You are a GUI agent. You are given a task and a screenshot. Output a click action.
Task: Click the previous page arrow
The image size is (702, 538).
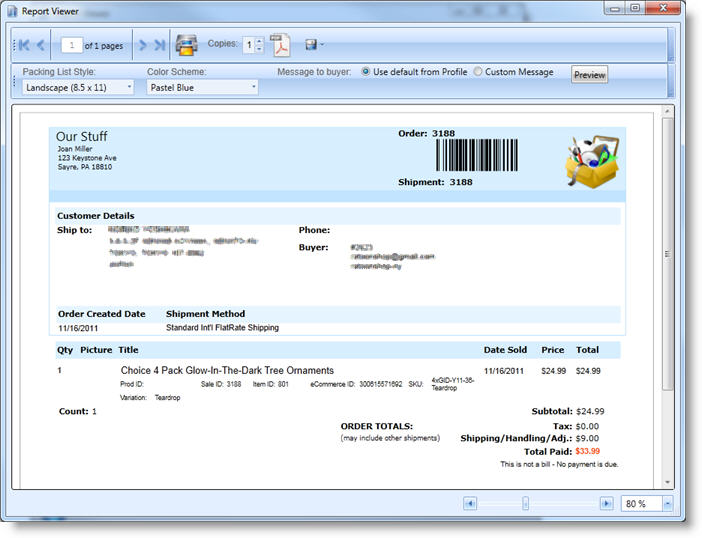pyautogui.click(x=41, y=45)
